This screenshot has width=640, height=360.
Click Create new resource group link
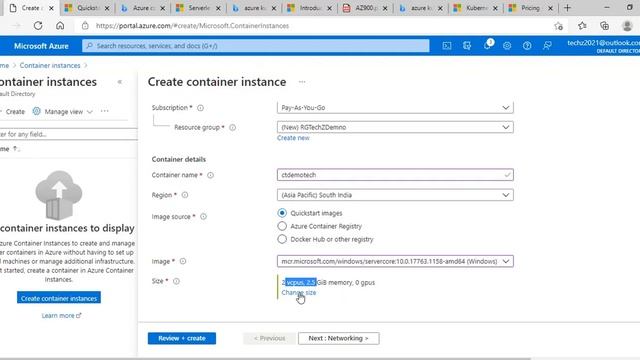(x=293, y=138)
